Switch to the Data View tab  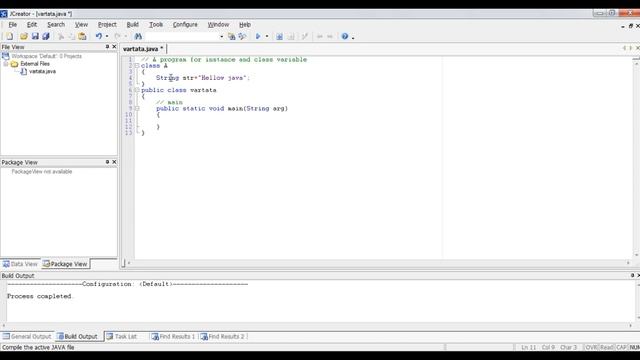point(20,264)
